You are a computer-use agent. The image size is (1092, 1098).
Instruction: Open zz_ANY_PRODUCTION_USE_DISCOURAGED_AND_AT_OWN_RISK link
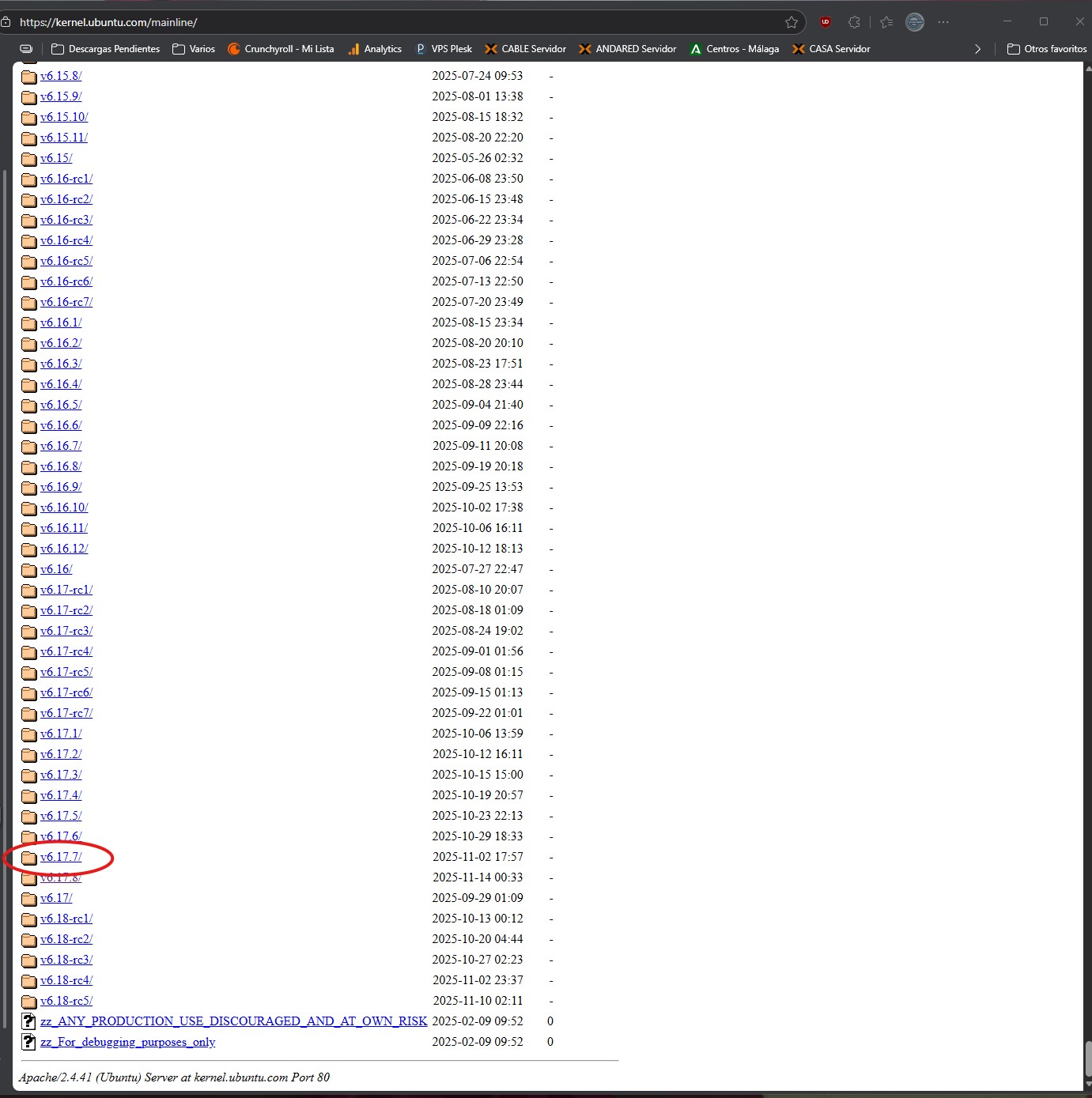click(x=233, y=1021)
